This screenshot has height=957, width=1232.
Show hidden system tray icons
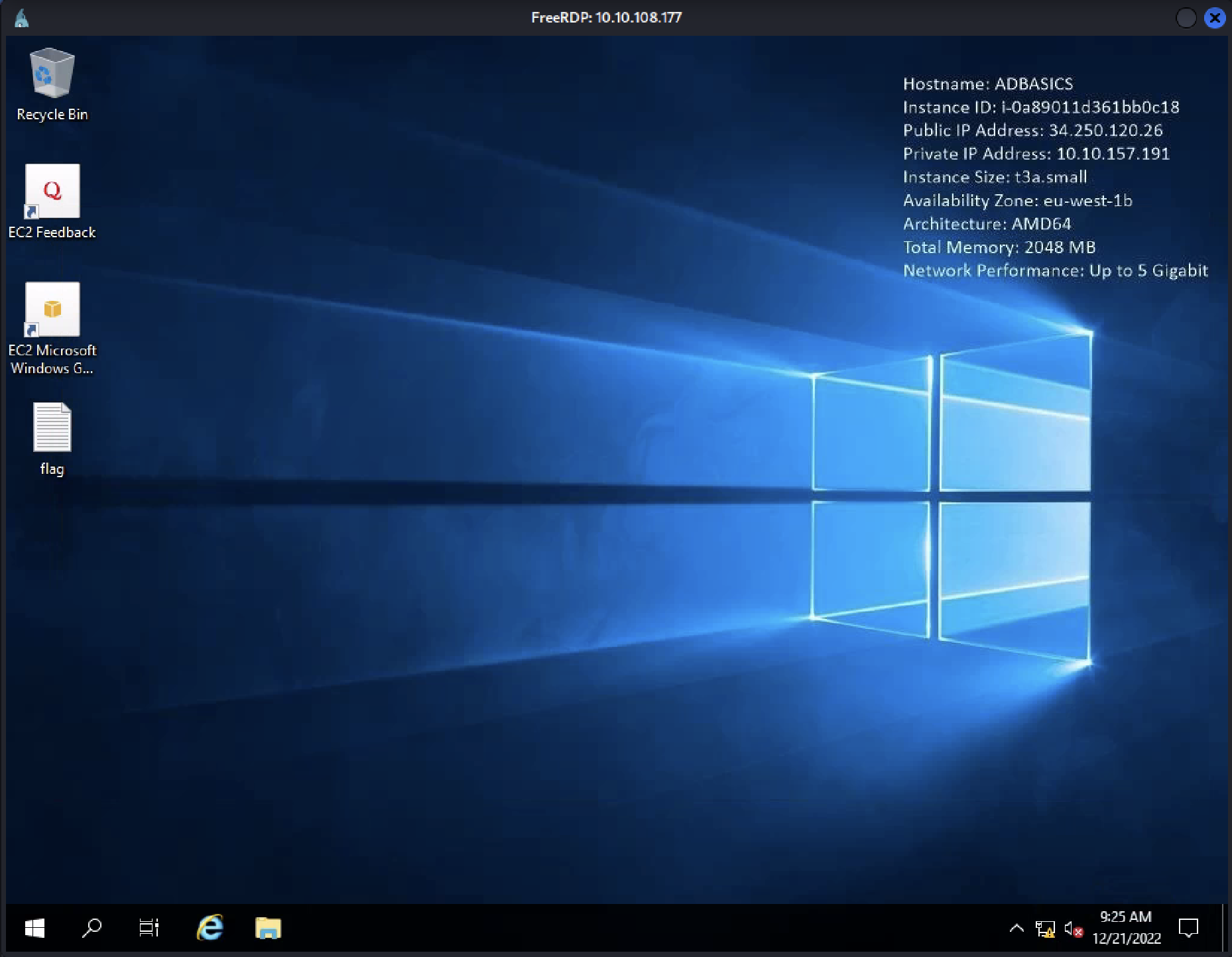[1016, 929]
